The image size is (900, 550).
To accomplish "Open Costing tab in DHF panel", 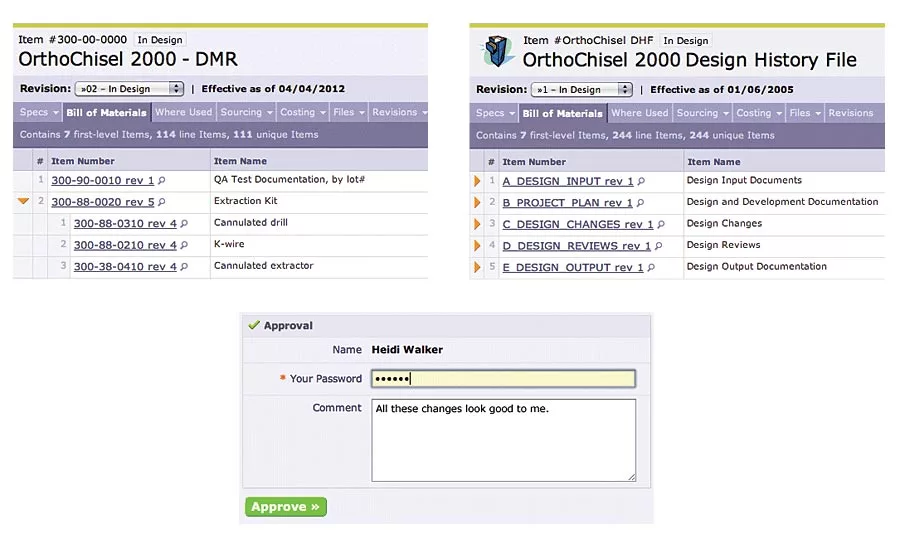I will [x=759, y=113].
